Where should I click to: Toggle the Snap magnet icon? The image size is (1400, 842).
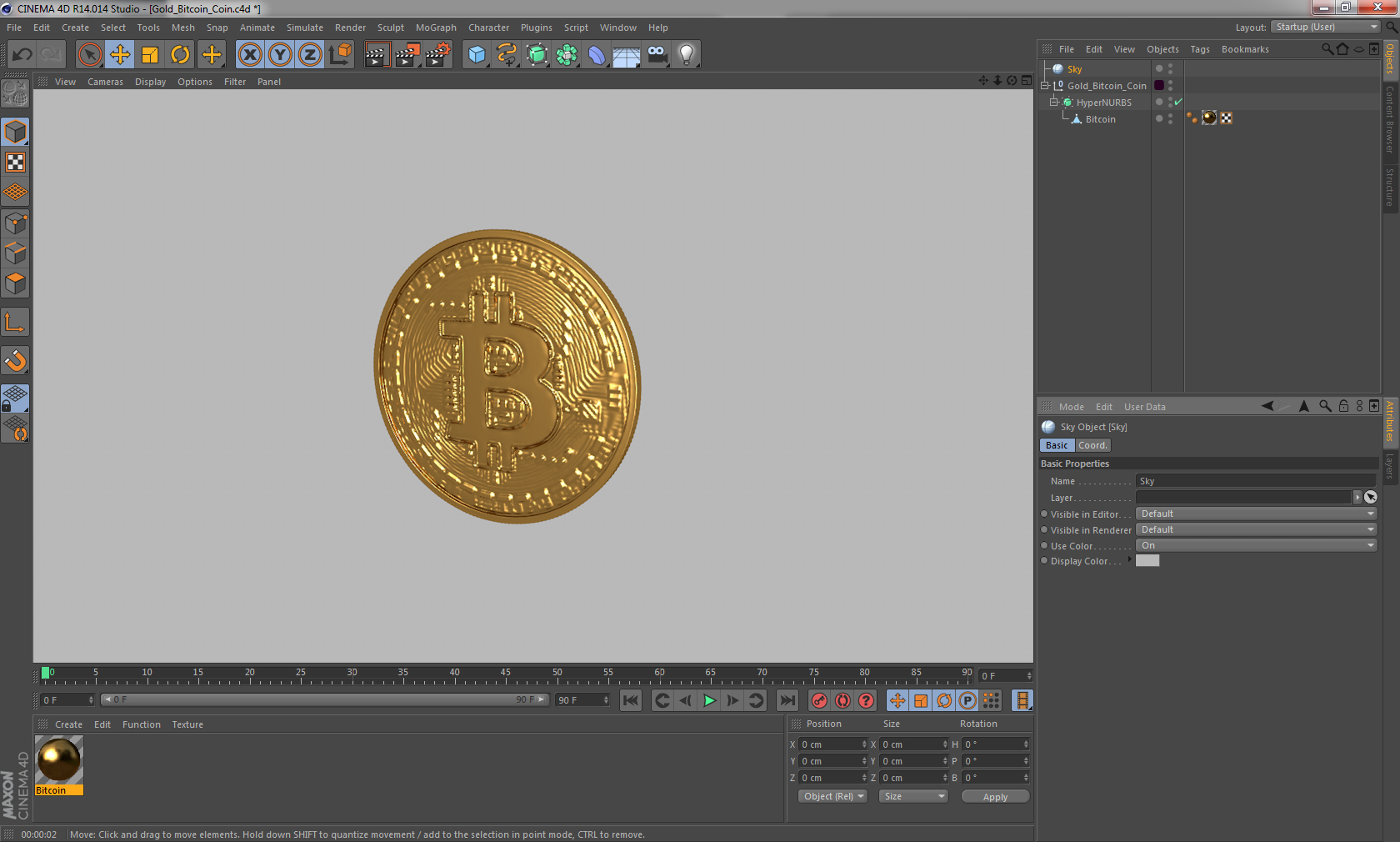pos(16,360)
